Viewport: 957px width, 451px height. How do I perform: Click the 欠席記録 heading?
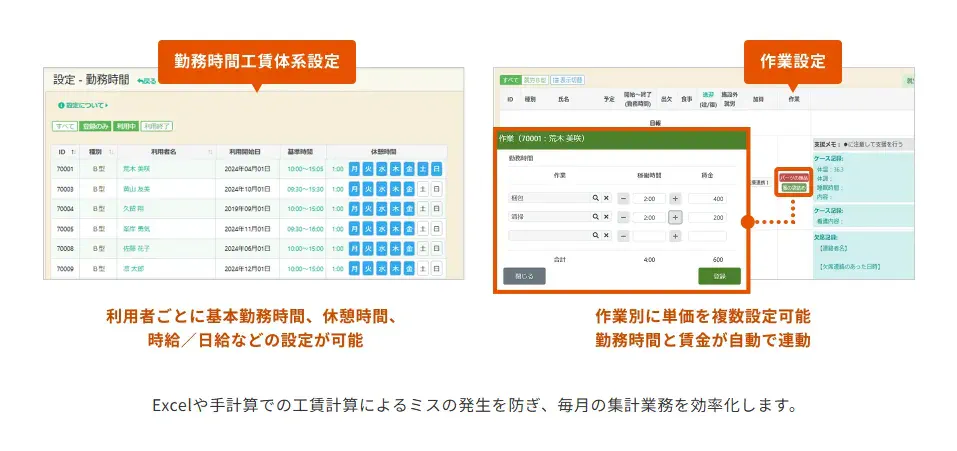click(x=826, y=236)
